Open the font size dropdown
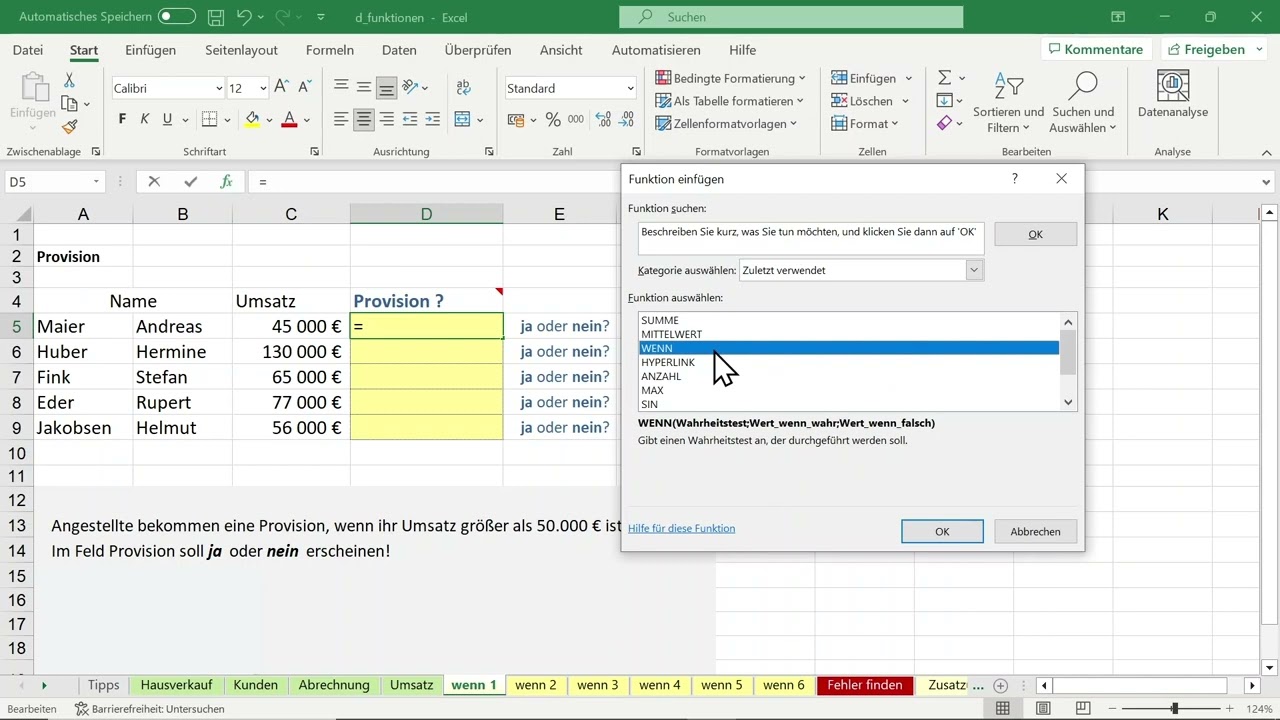The height and width of the screenshot is (720, 1280). tap(262, 89)
